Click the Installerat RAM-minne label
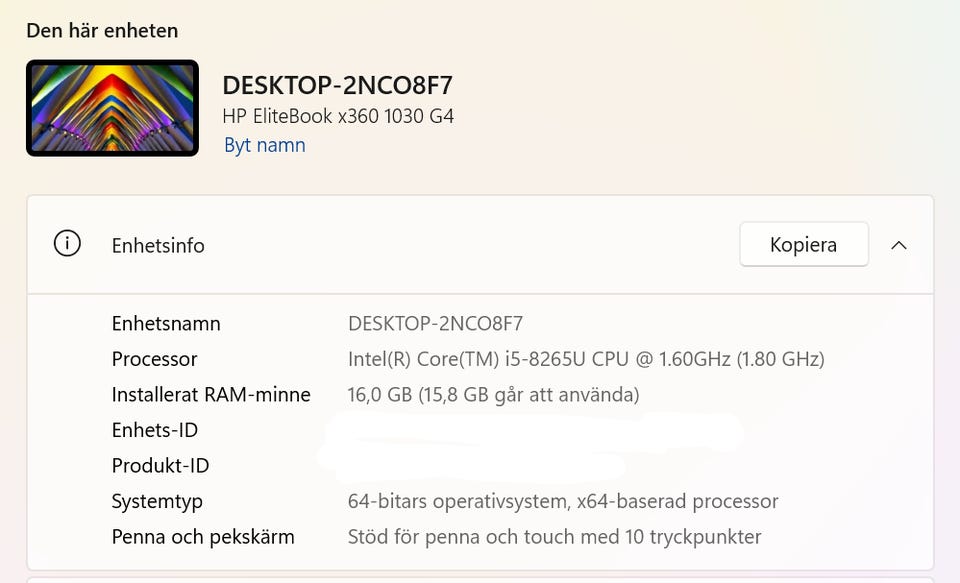Viewport: 960px width, 583px height. (x=211, y=395)
